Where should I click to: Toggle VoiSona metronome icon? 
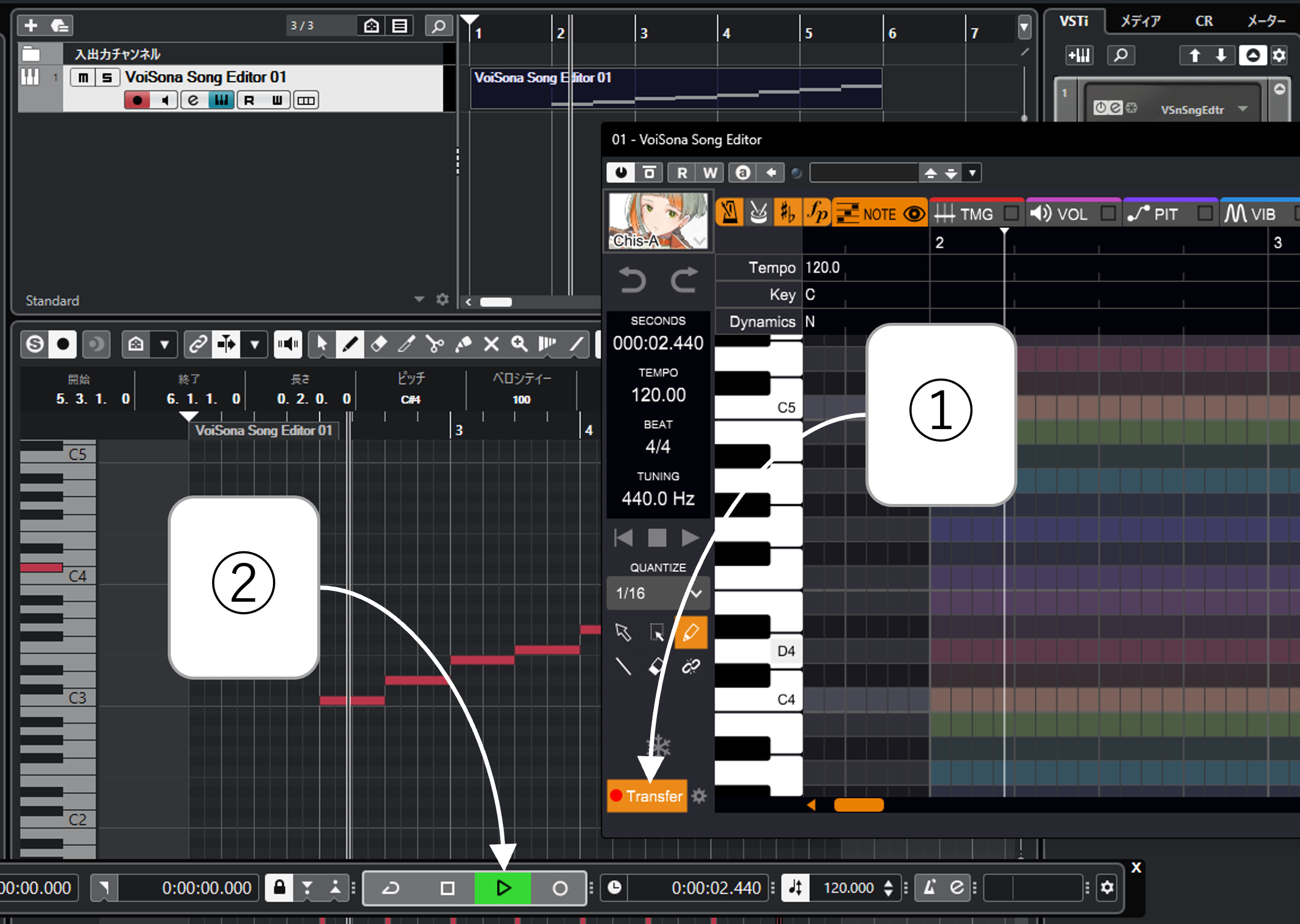tap(730, 213)
